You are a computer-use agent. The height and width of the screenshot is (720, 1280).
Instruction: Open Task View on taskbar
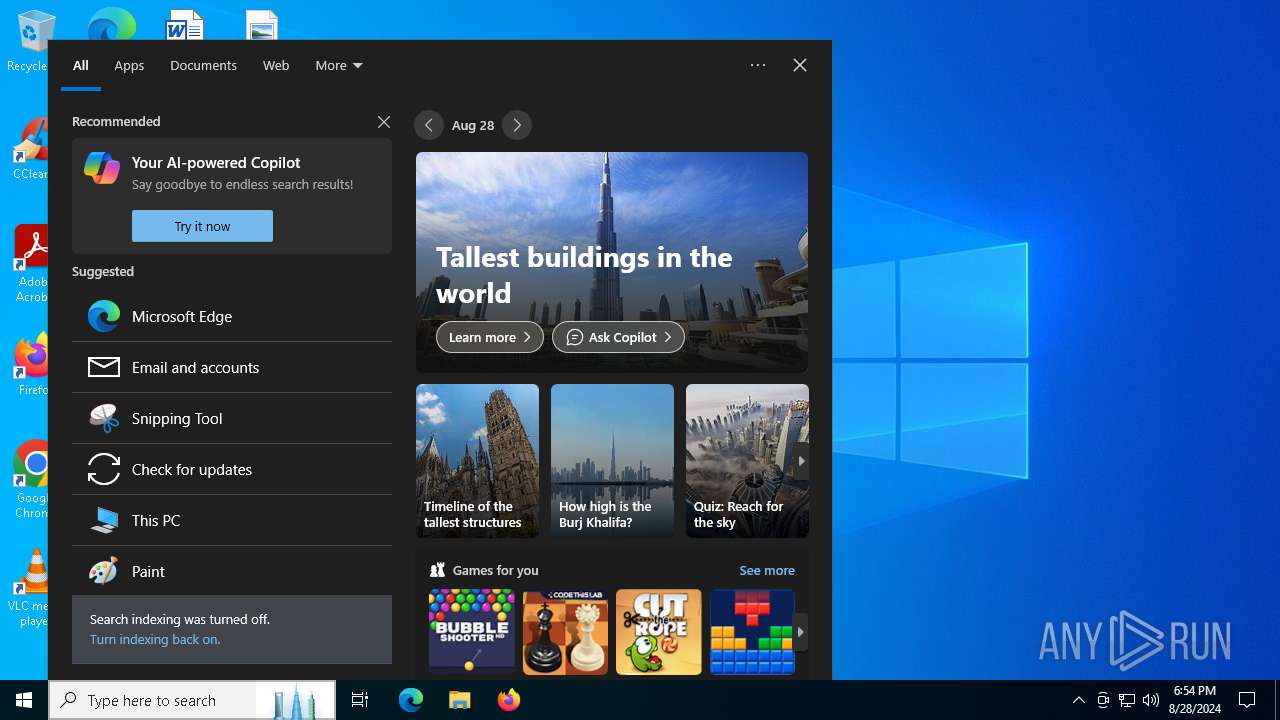(x=360, y=700)
